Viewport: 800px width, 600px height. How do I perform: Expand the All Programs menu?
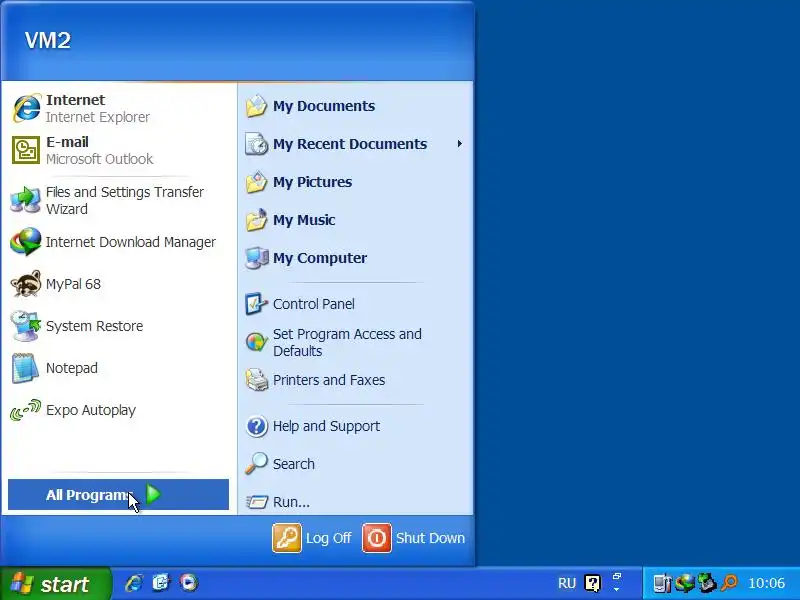point(118,494)
